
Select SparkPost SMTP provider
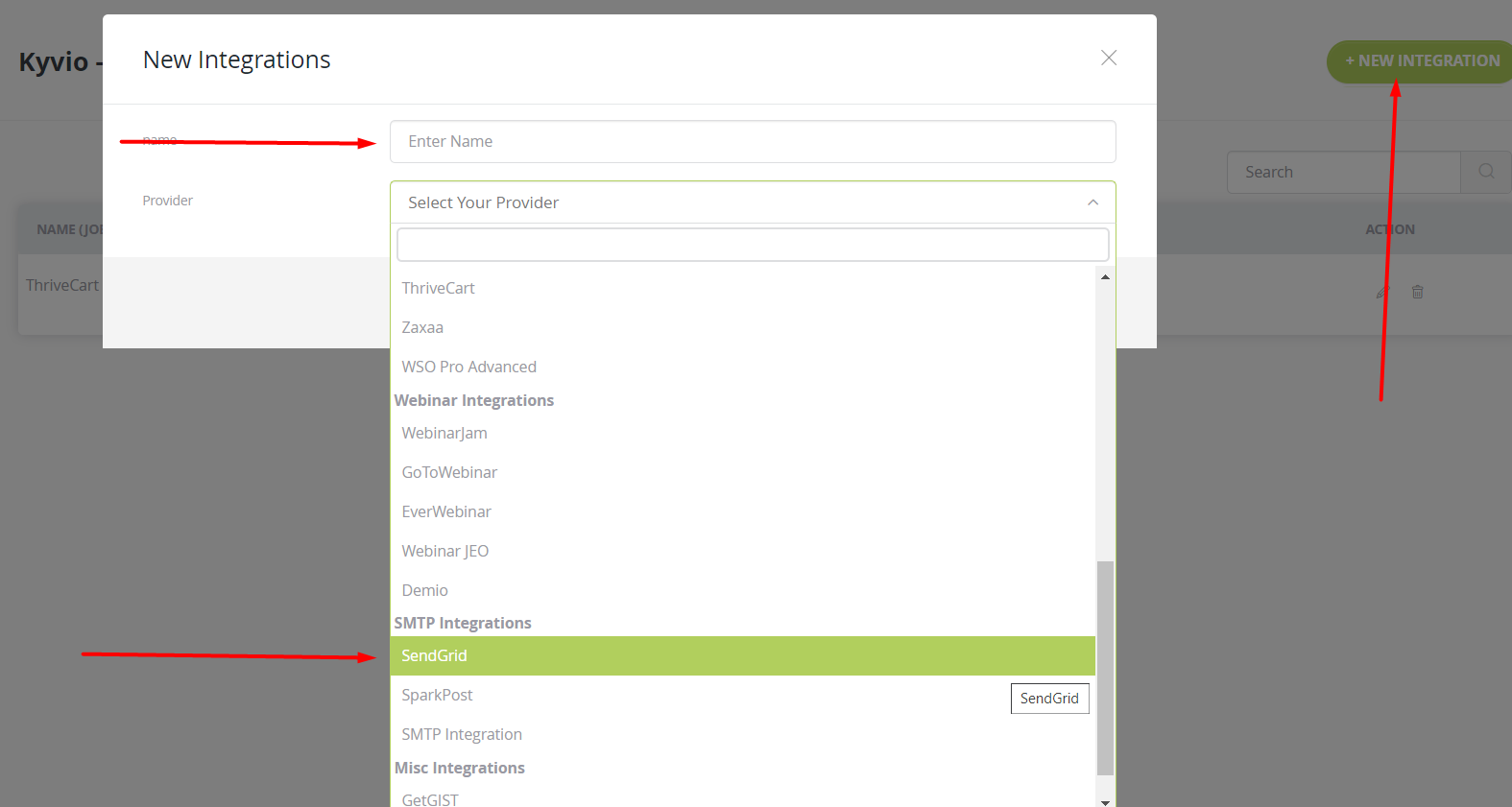tap(743, 695)
